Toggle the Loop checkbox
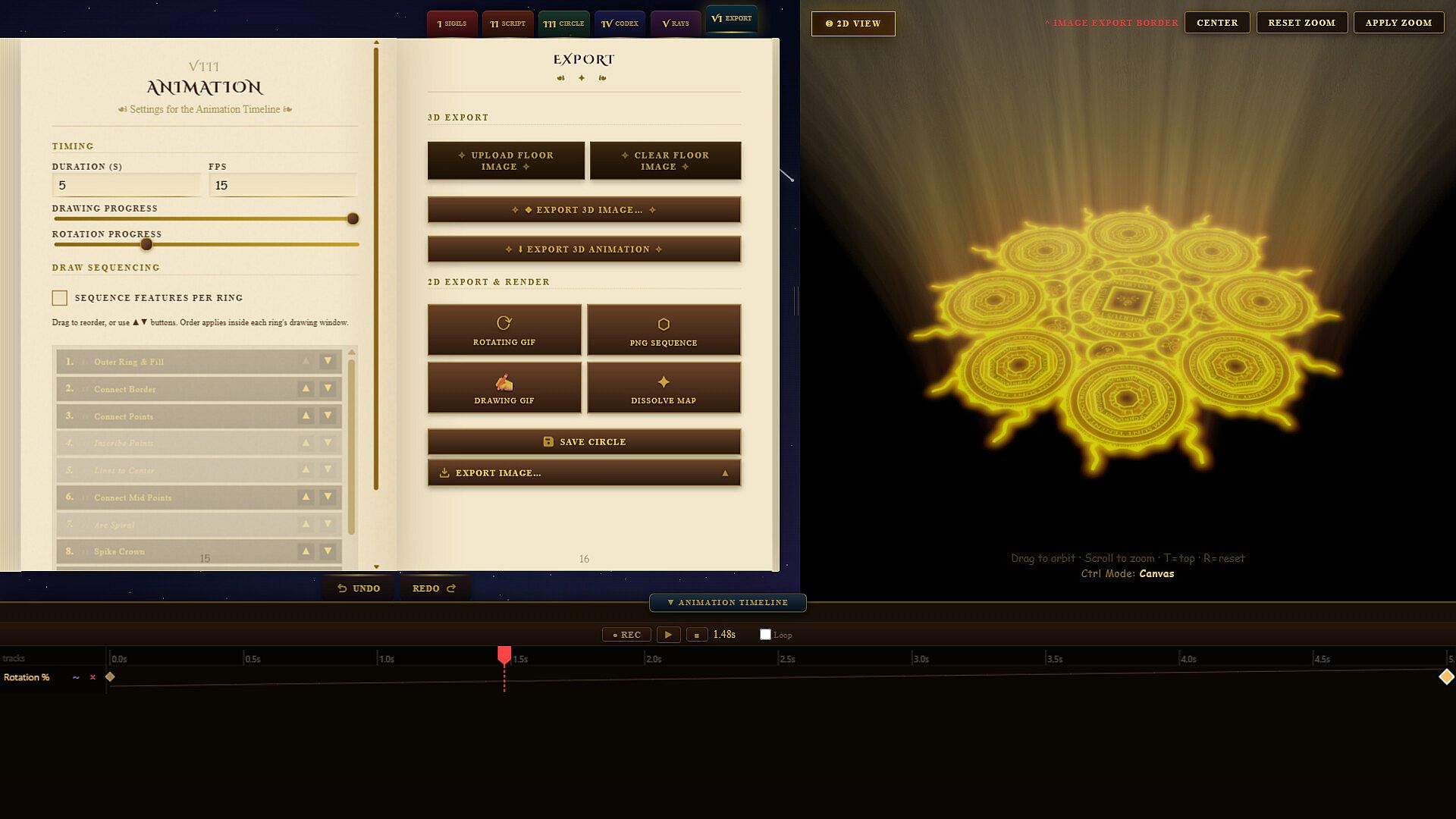1456x819 pixels. (x=765, y=635)
